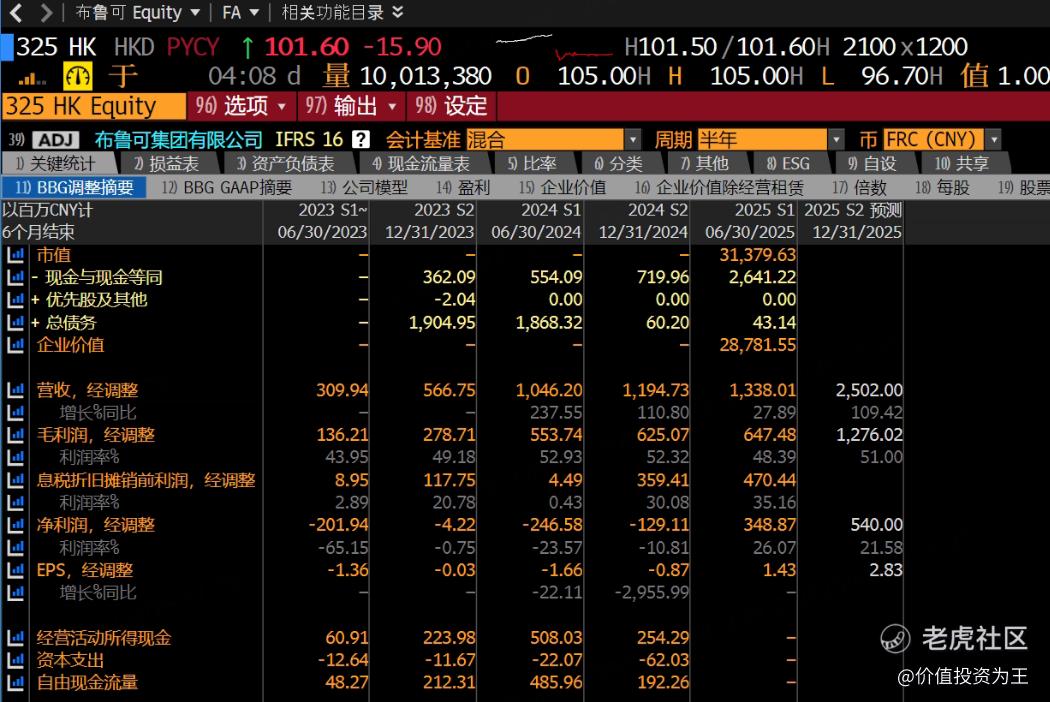Switch to 关键统计 tab
The height and width of the screenshot is (702, 1050).
pos(58,163)
